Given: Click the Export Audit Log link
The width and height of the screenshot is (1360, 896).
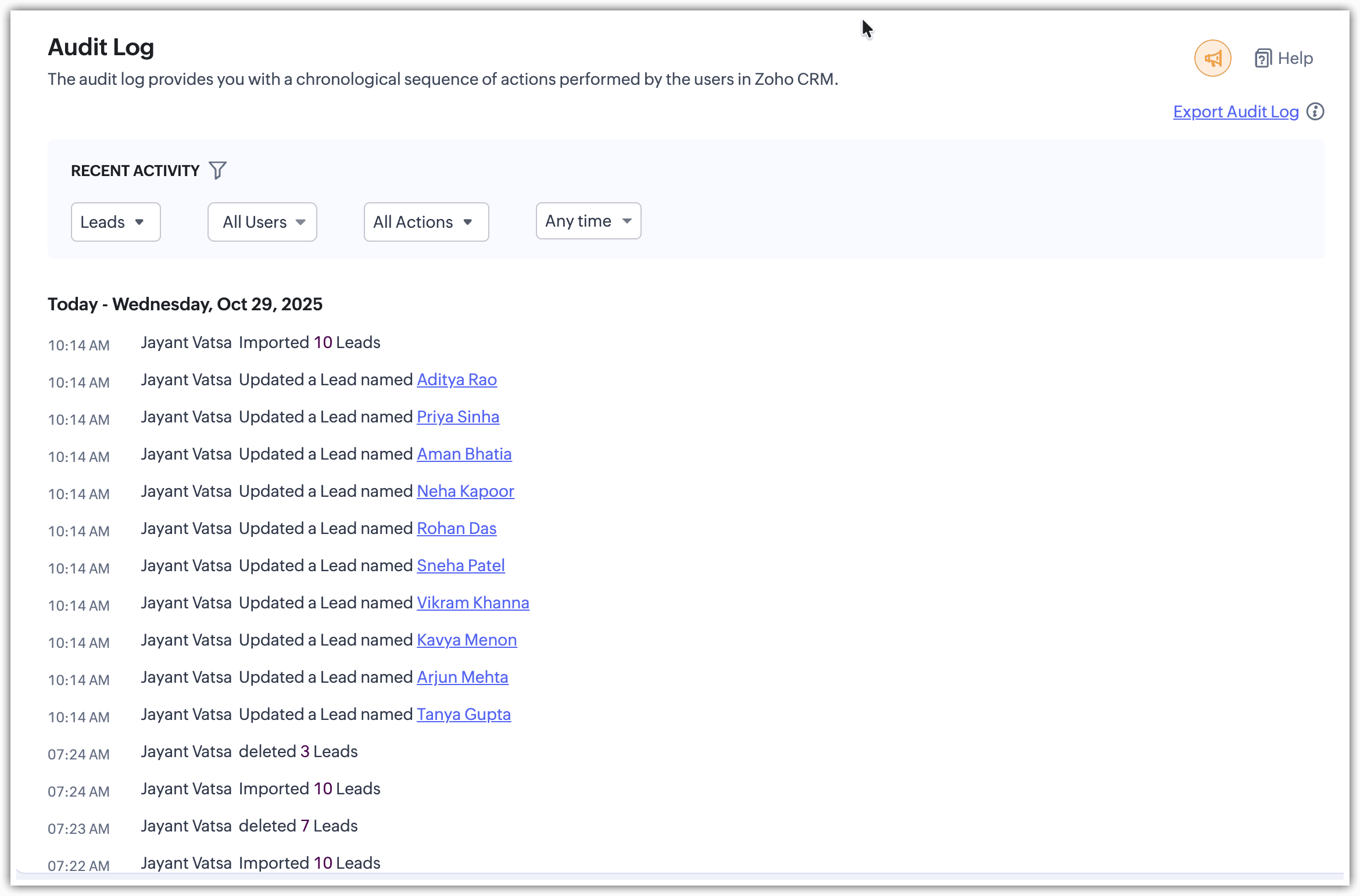Looking at the screenshot, I should (x=1236, y=112).
